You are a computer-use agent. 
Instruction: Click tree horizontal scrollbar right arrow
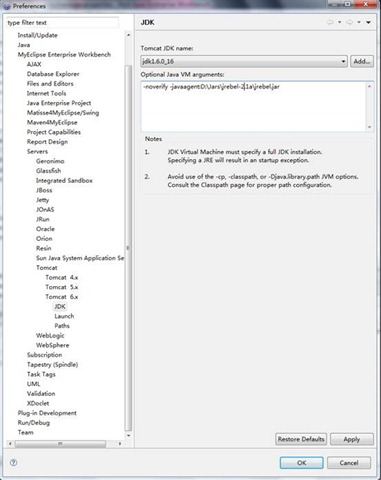120,444
